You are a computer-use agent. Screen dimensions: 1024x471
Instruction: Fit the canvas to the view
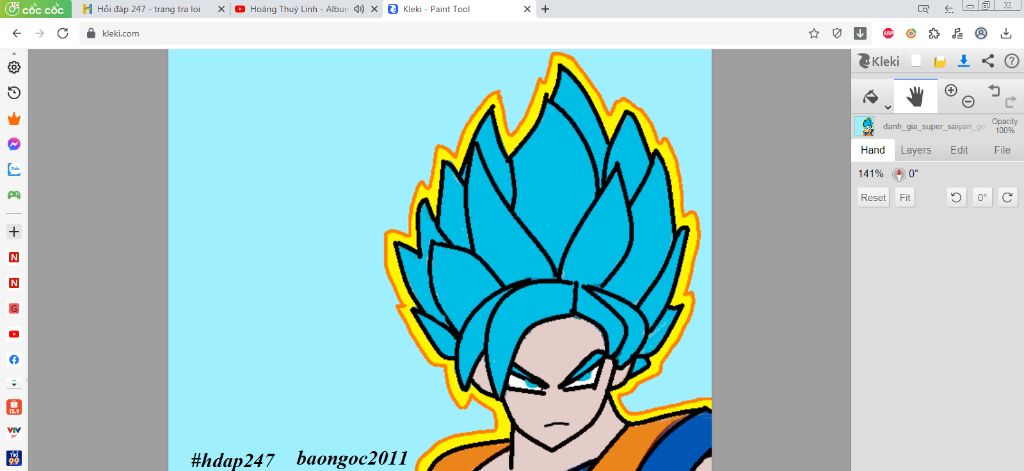[904, 197]
